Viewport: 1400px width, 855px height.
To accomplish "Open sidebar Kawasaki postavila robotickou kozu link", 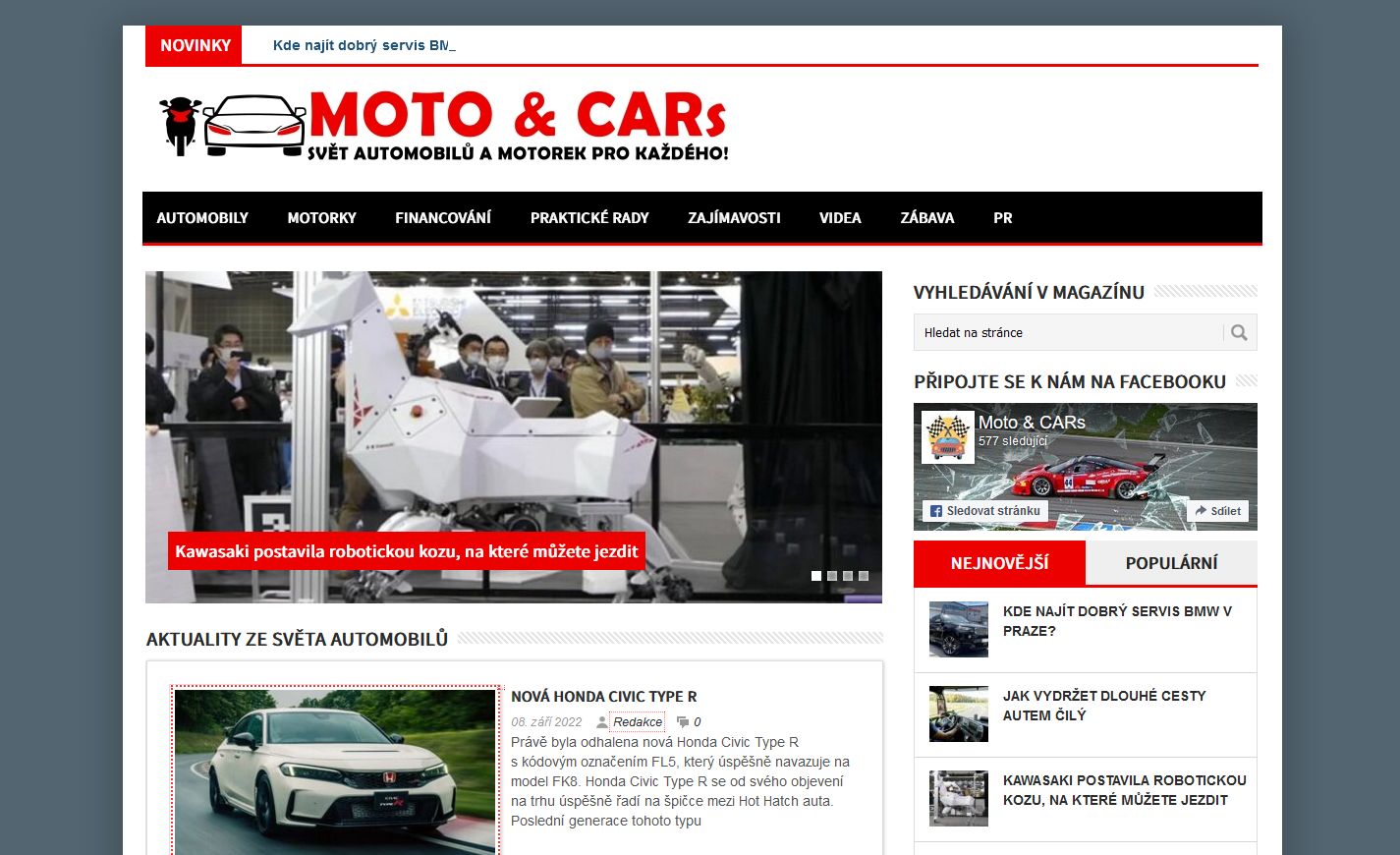I will (x=1125, y=790).
